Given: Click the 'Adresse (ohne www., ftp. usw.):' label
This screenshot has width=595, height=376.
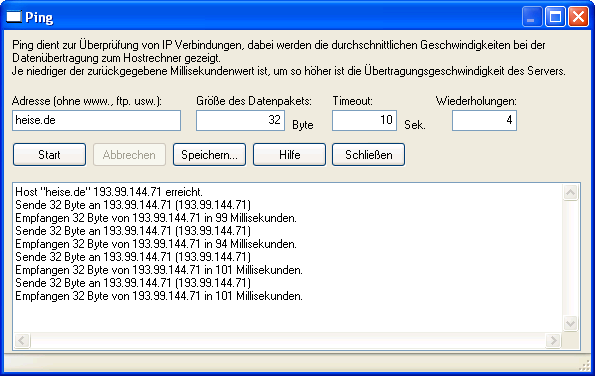Looking at the screenshot, I should coord(87,101).
